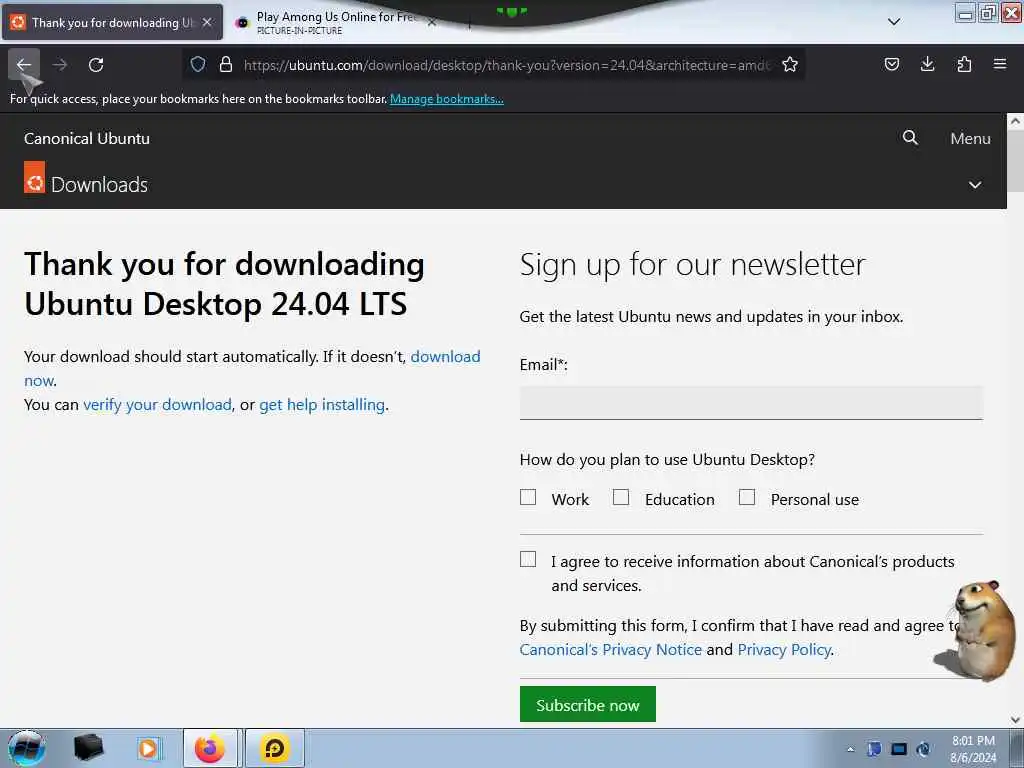This screenshot has height=768, width=1024.
Task: Open the verify your download link
Action: [x=157, y=405]
